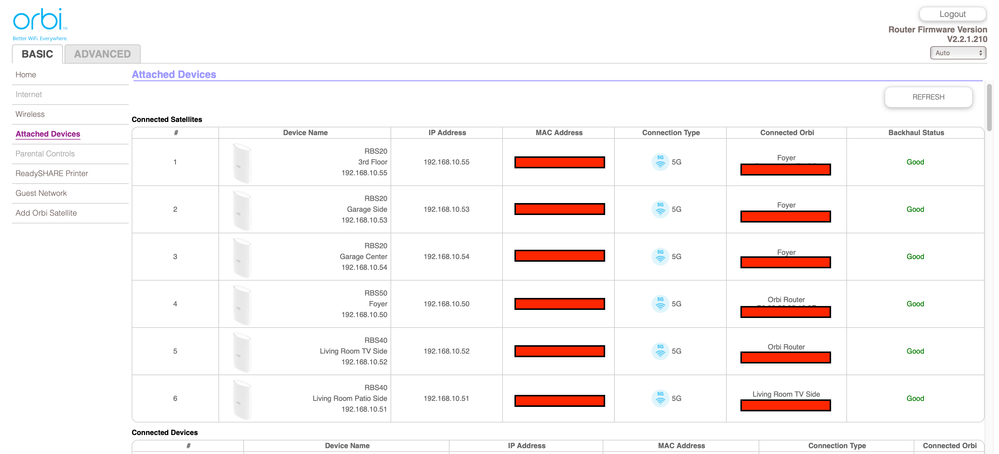Click the Connected Satellites section label
The image size is (999, 454).
pyautogui.click(x=167, y=119)
